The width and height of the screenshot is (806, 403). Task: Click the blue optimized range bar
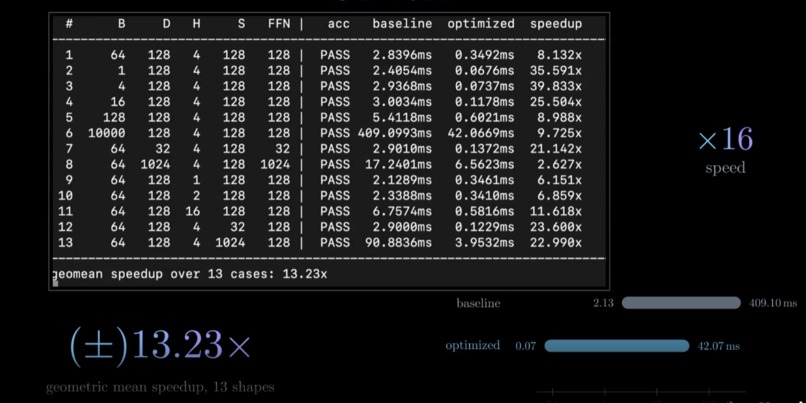pyautogui.click(x=616, y=346)
